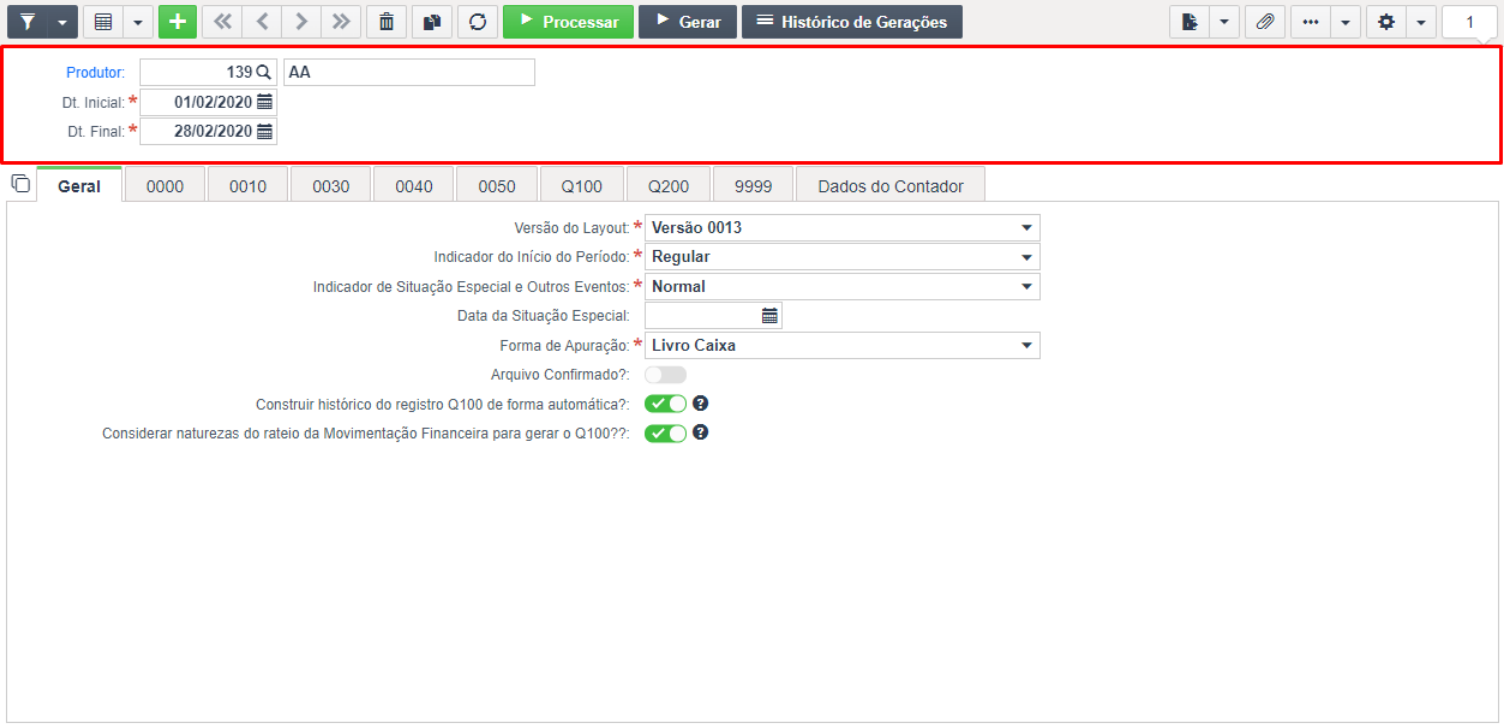
Task: Open the Dados do Contador tab
Action: pyautogui.click(x=891, y=186)
